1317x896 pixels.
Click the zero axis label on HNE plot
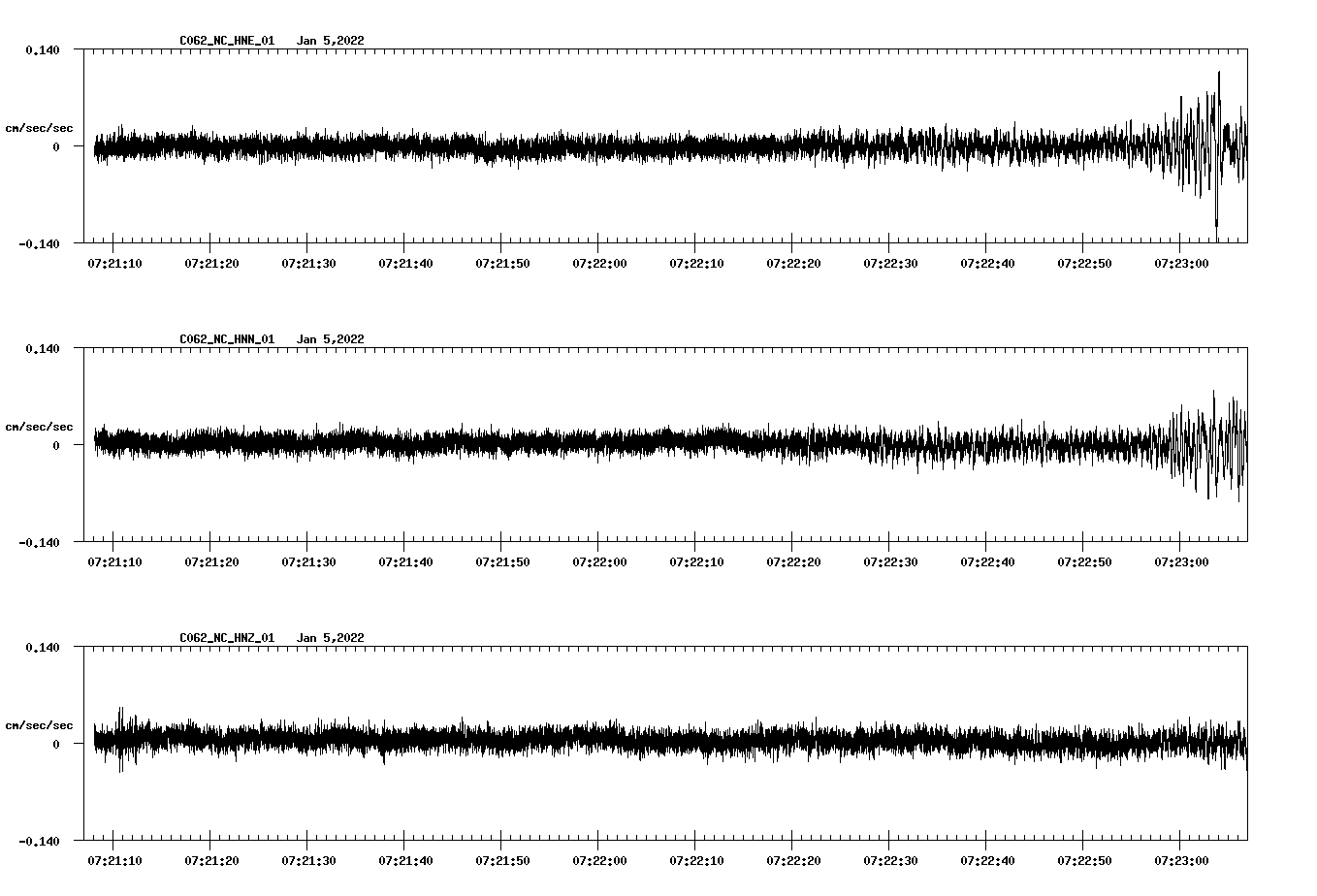56,146
